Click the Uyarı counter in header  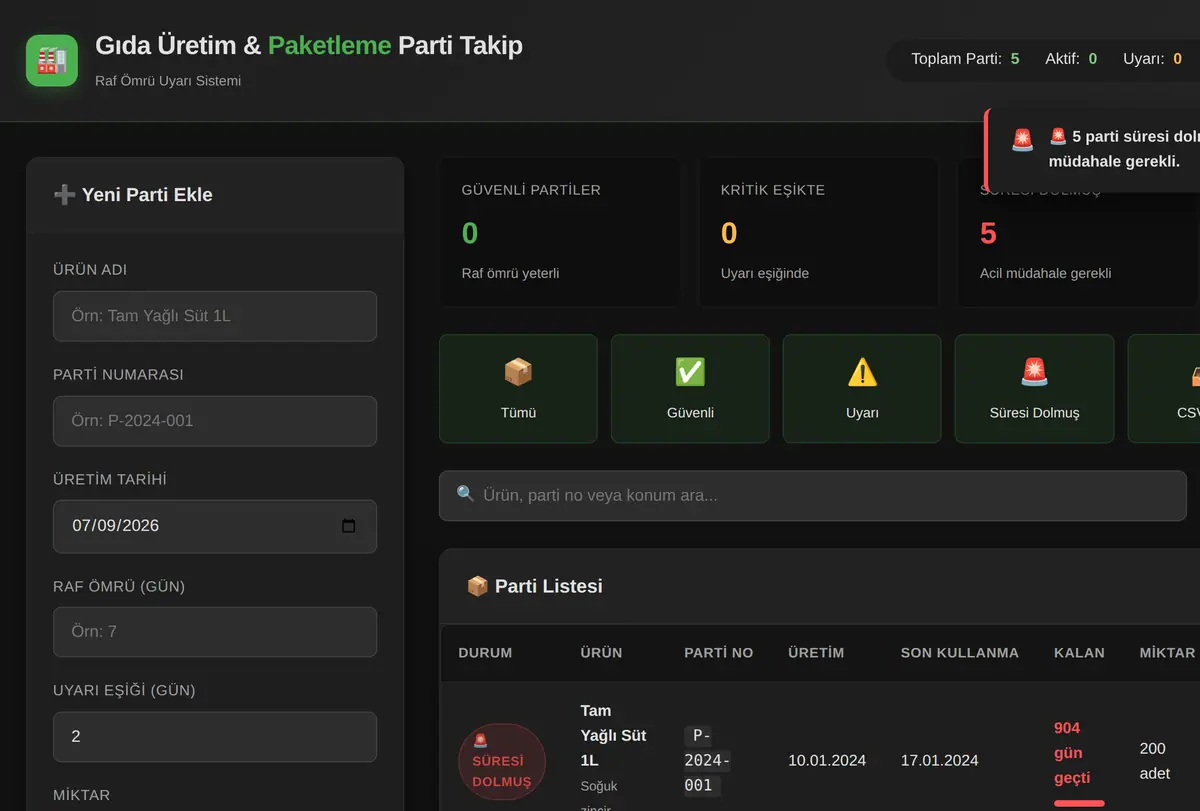click(1152, 59)
